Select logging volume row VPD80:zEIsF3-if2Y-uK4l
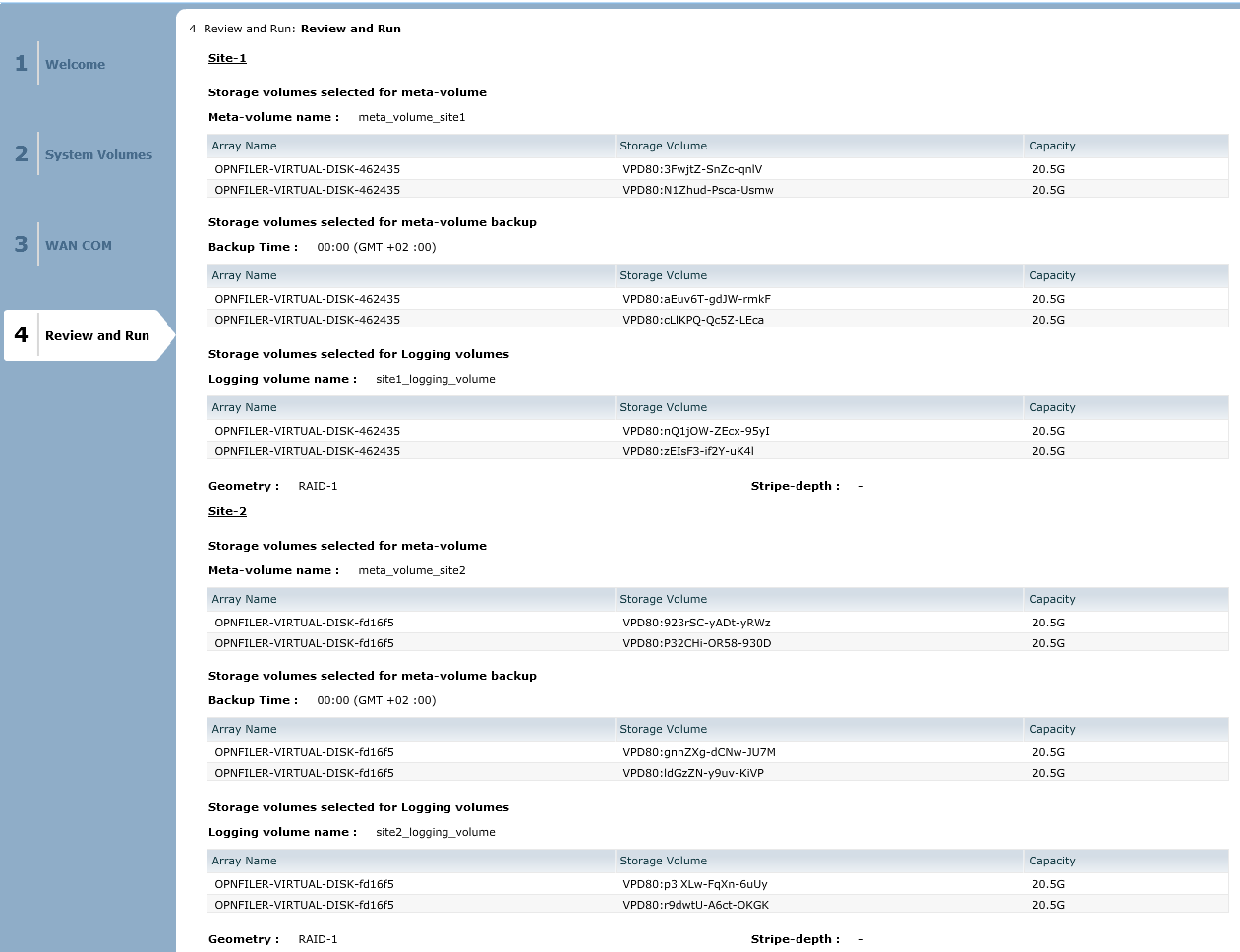Image resolution: width=1240 pixels, height=952 pixels. [687, 451]
